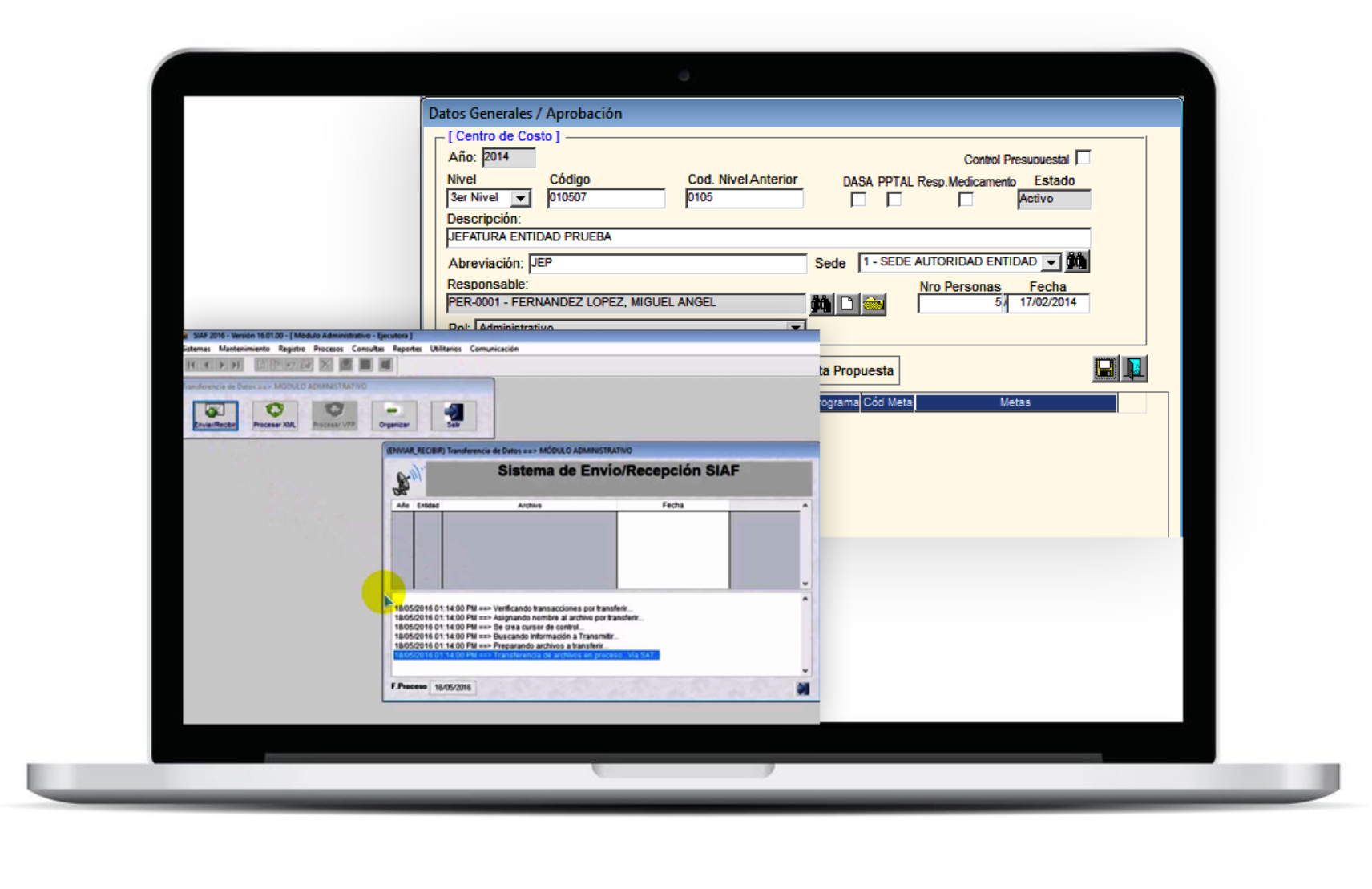The image size is (1372, 889).
Task: Select highlighted log line 'Transferencia de archivos en proceso'
Action: click(x=526, y=655)
